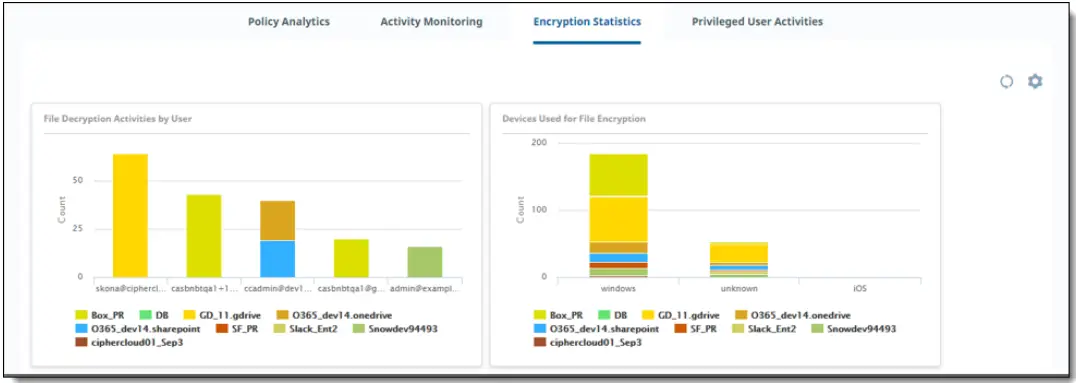Toggle Snowdev94493 legend in File Decryption chart
The image size is (1076, 383).
click(394, 329)
